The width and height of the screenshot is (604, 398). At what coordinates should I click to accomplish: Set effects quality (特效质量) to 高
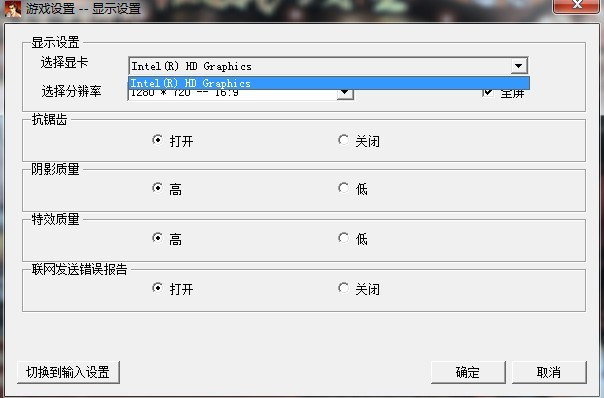[x=157, y=238]
